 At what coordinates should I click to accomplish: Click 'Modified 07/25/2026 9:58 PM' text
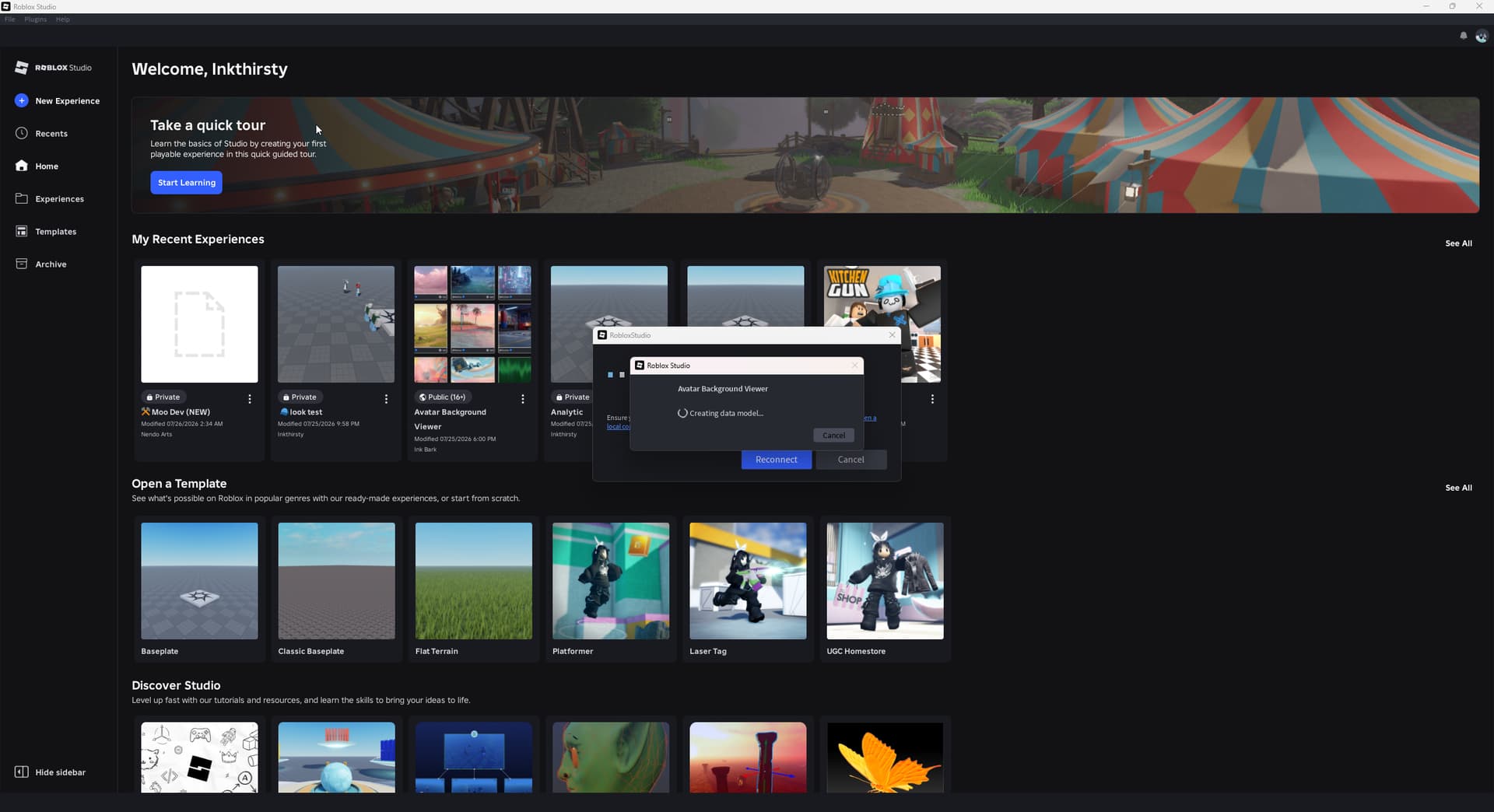(318, 424)
